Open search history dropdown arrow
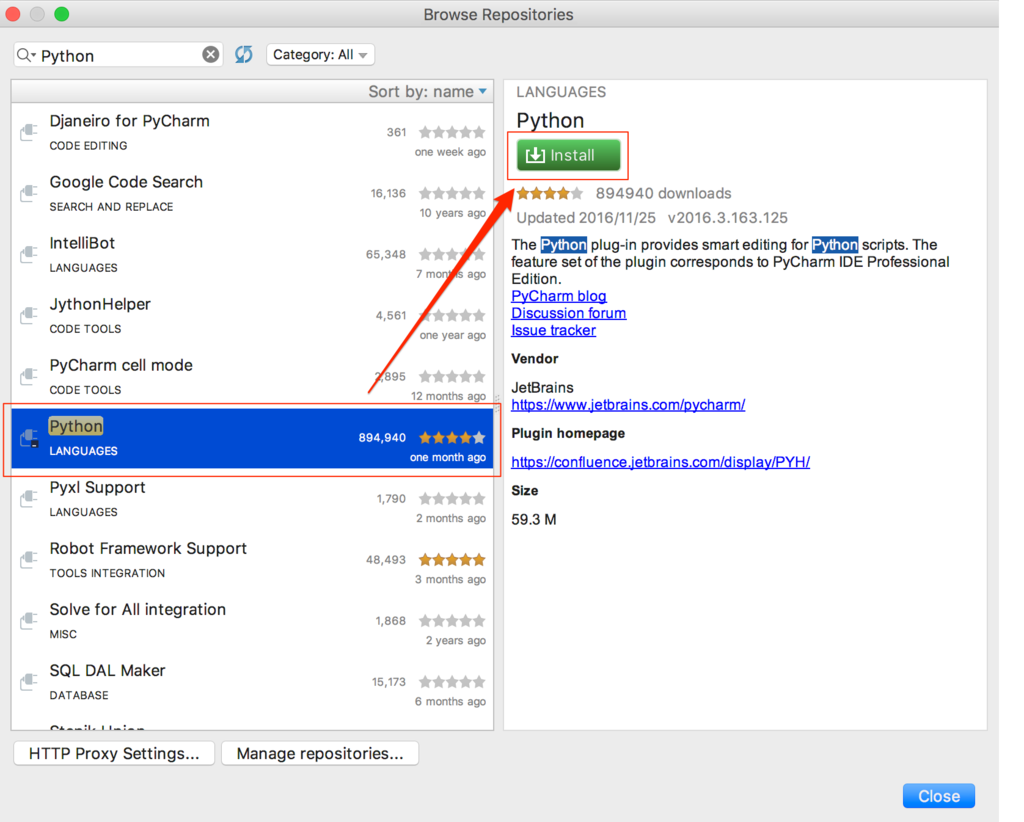 33,55
